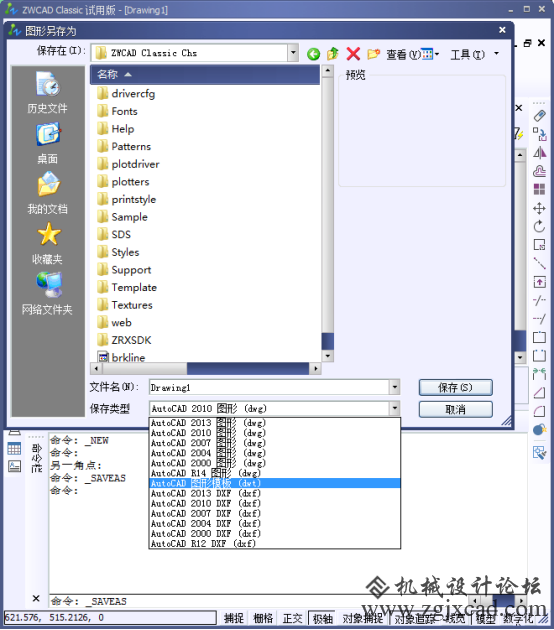Collapse the 保存类型 file type dropdown arrow
Viewport: 554px width, 630px height.
point(395,409)
